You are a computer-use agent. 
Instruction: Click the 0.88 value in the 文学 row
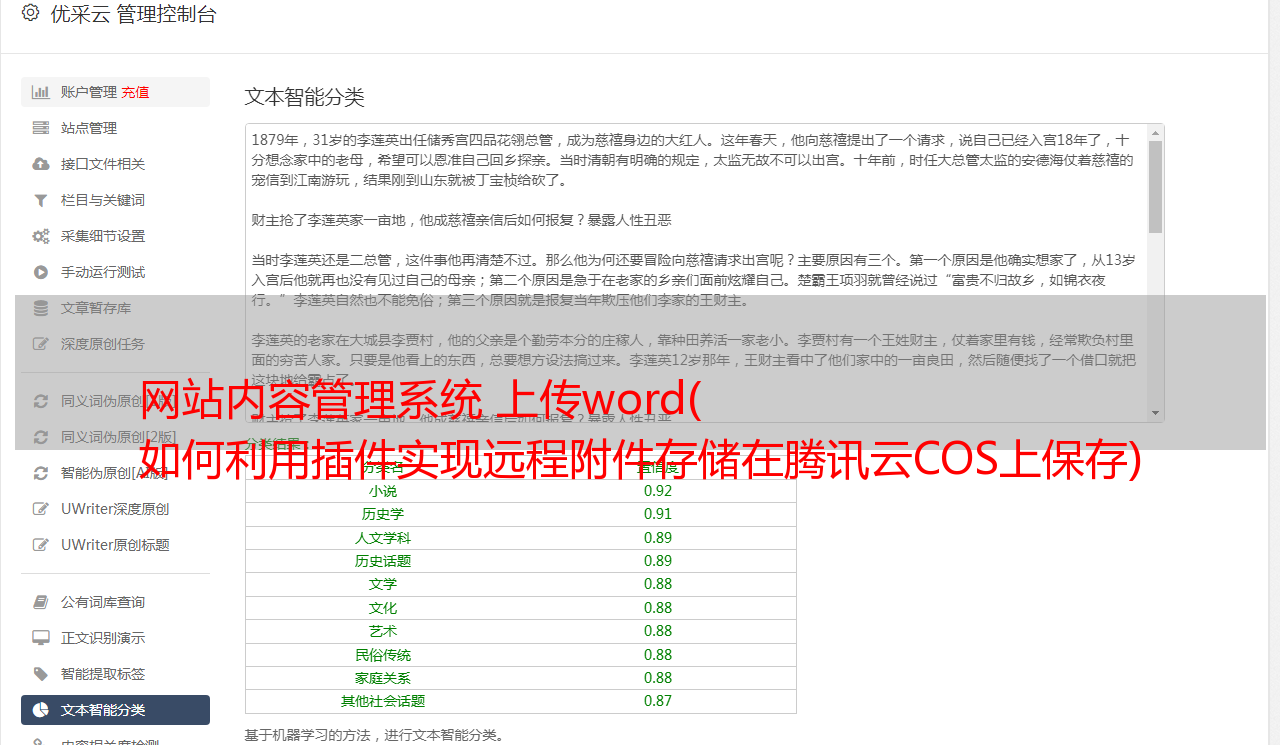(658, 584)
